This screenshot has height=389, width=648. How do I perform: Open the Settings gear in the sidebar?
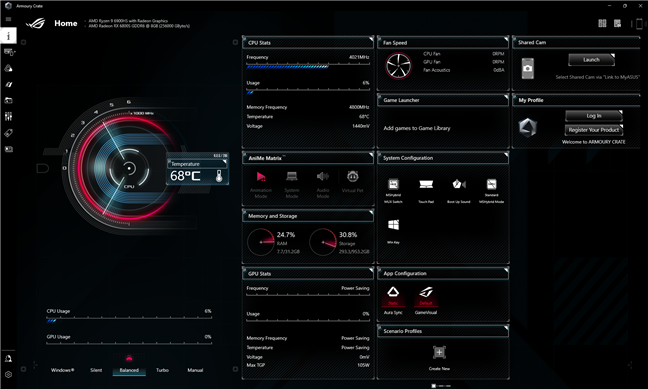pos(8,375)
